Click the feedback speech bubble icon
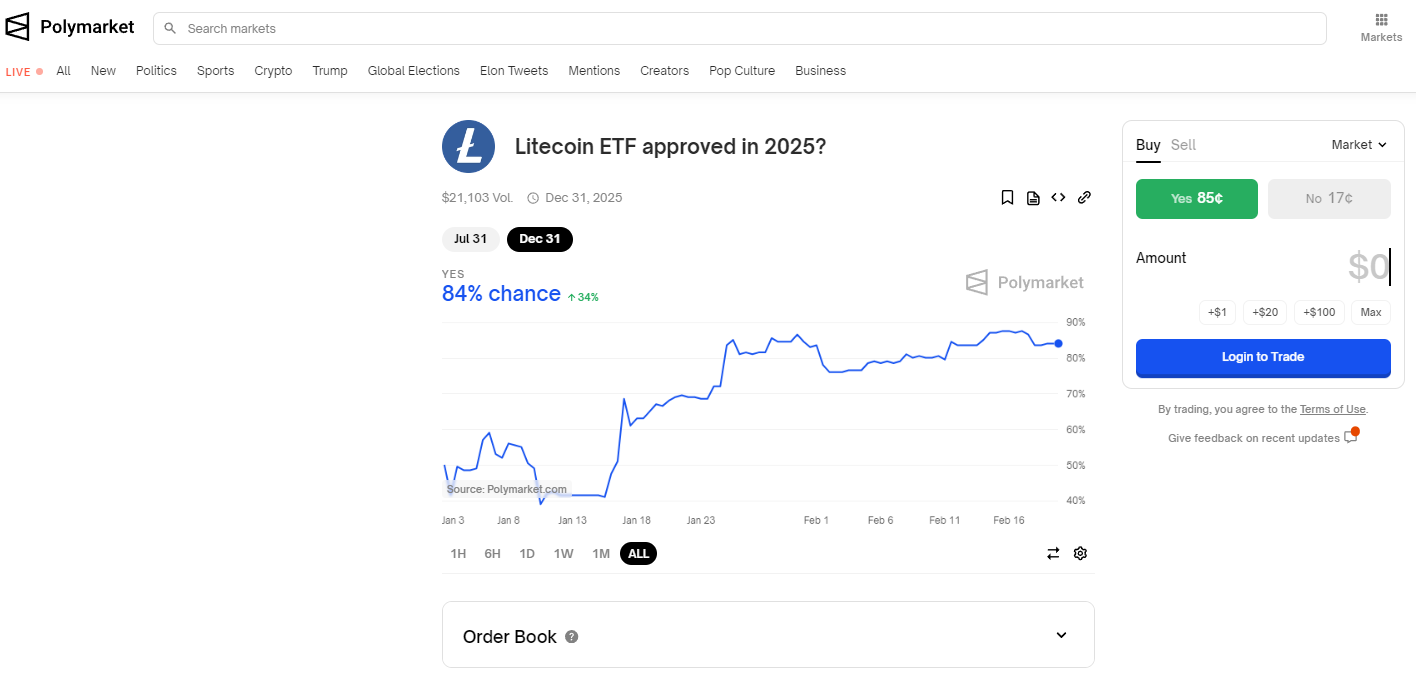 1351,437
